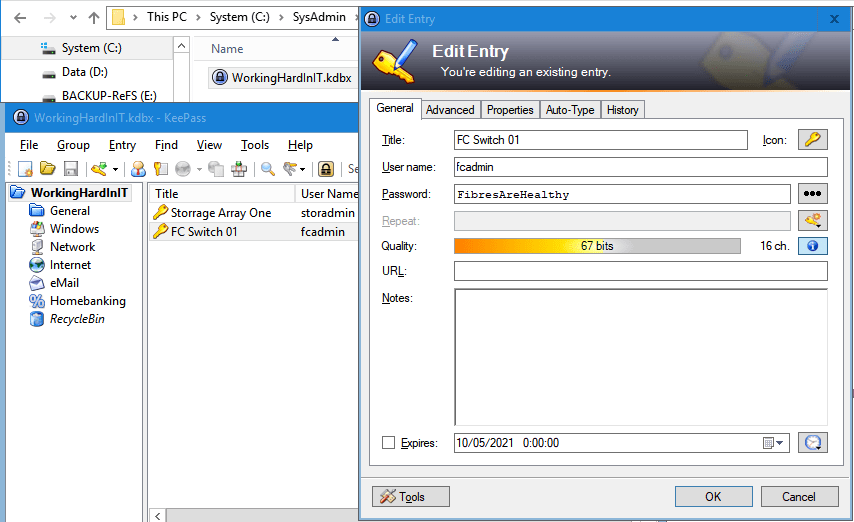854x522 pixels.
Task: Click New Database icon in KeePass toolbar
Action: (x=25, y=169)
